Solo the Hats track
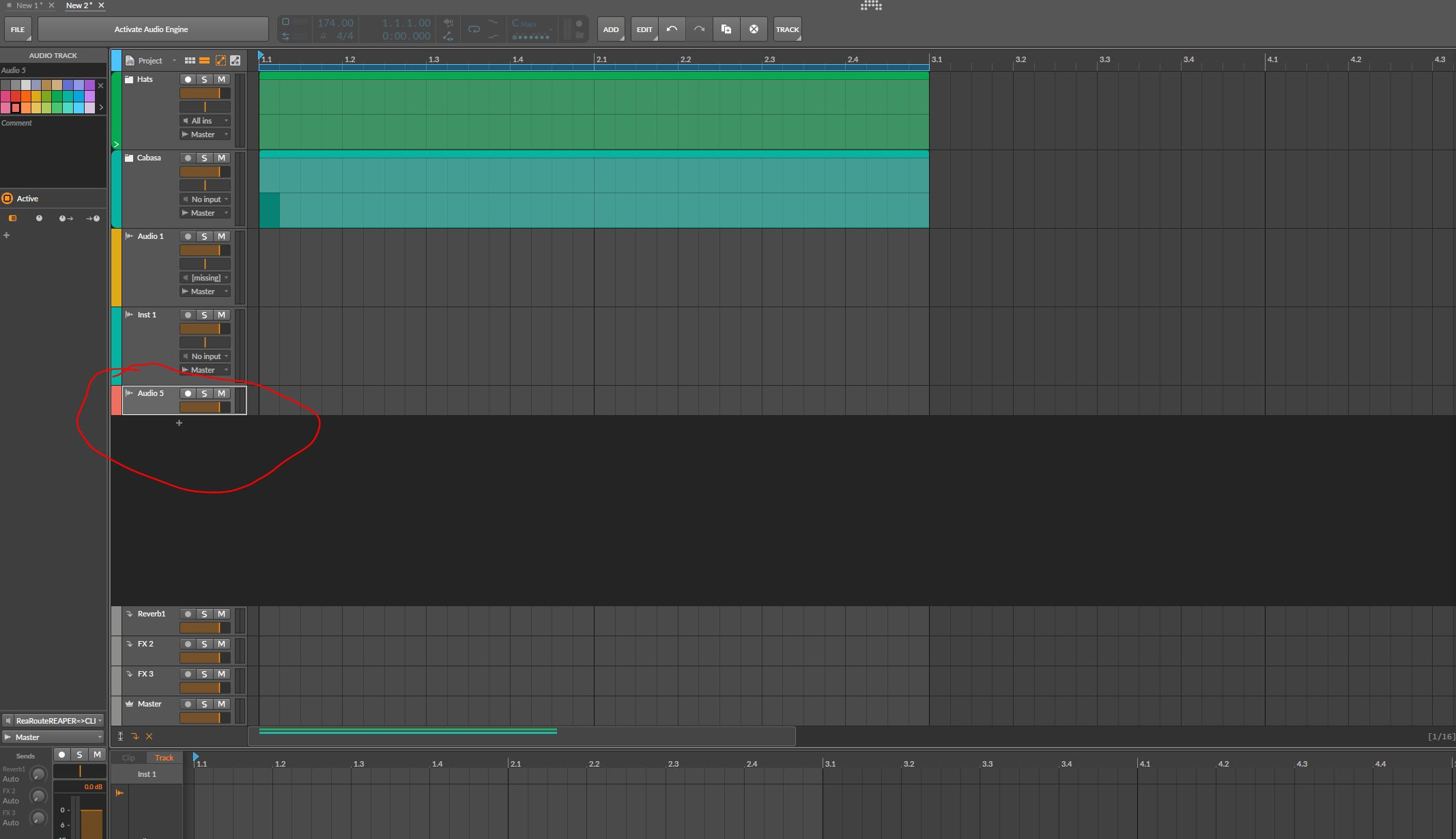Viewport: 1456px width, 839px height. point(204,80)
